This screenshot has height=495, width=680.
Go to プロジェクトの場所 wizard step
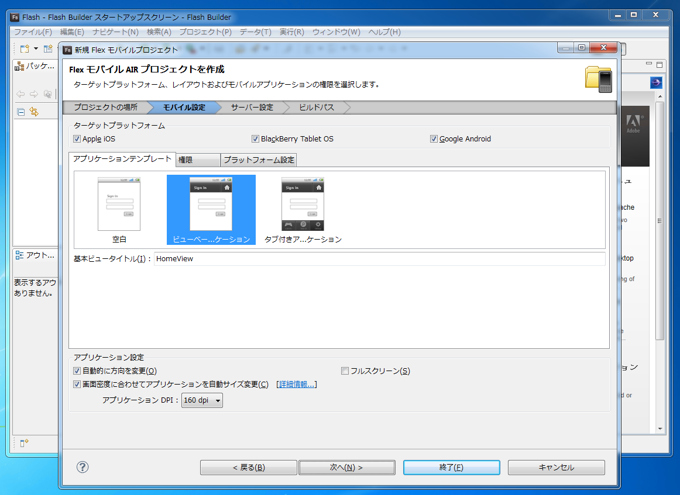click(105, 107)
